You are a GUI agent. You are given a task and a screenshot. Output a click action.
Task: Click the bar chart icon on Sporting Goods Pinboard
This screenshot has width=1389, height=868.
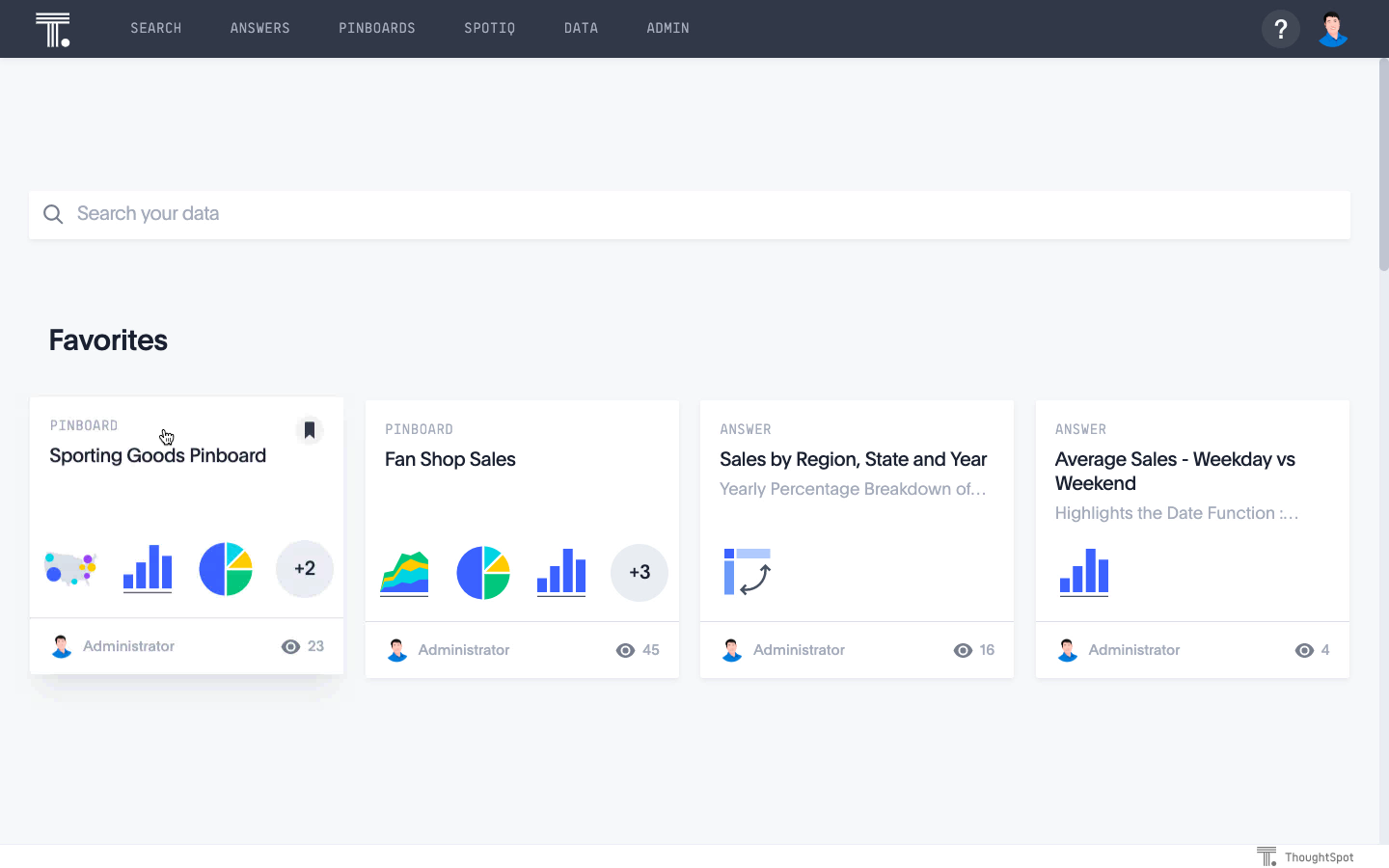coord(148,568)
